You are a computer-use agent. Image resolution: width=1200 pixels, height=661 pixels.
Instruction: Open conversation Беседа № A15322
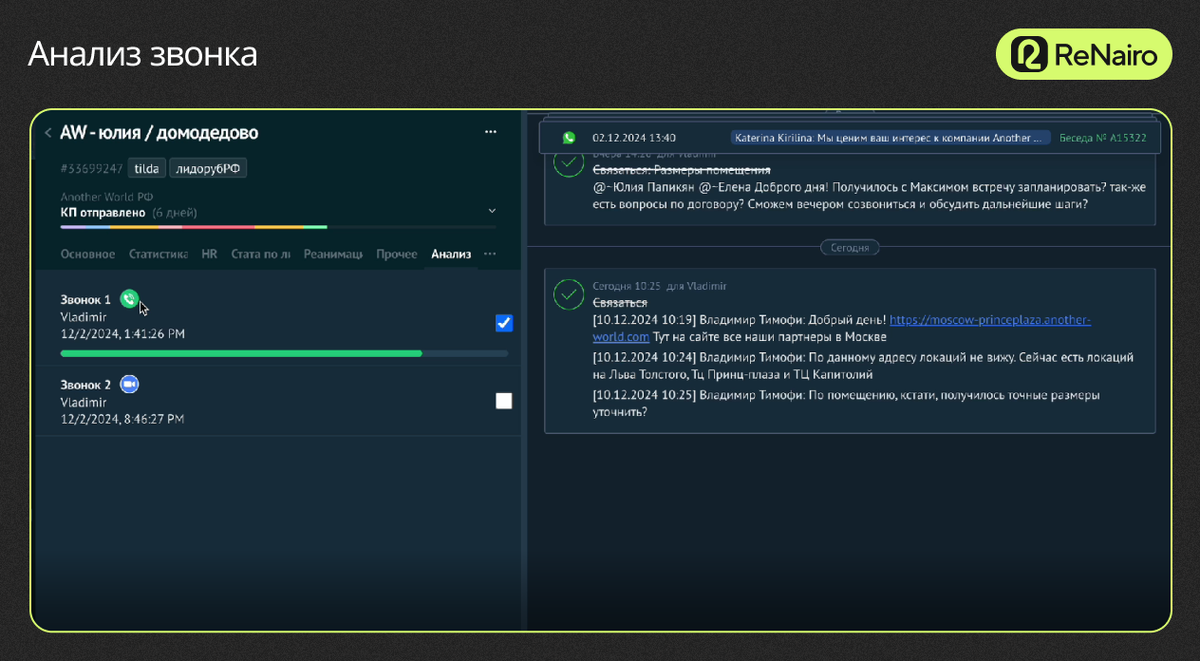click(1105, 138)
